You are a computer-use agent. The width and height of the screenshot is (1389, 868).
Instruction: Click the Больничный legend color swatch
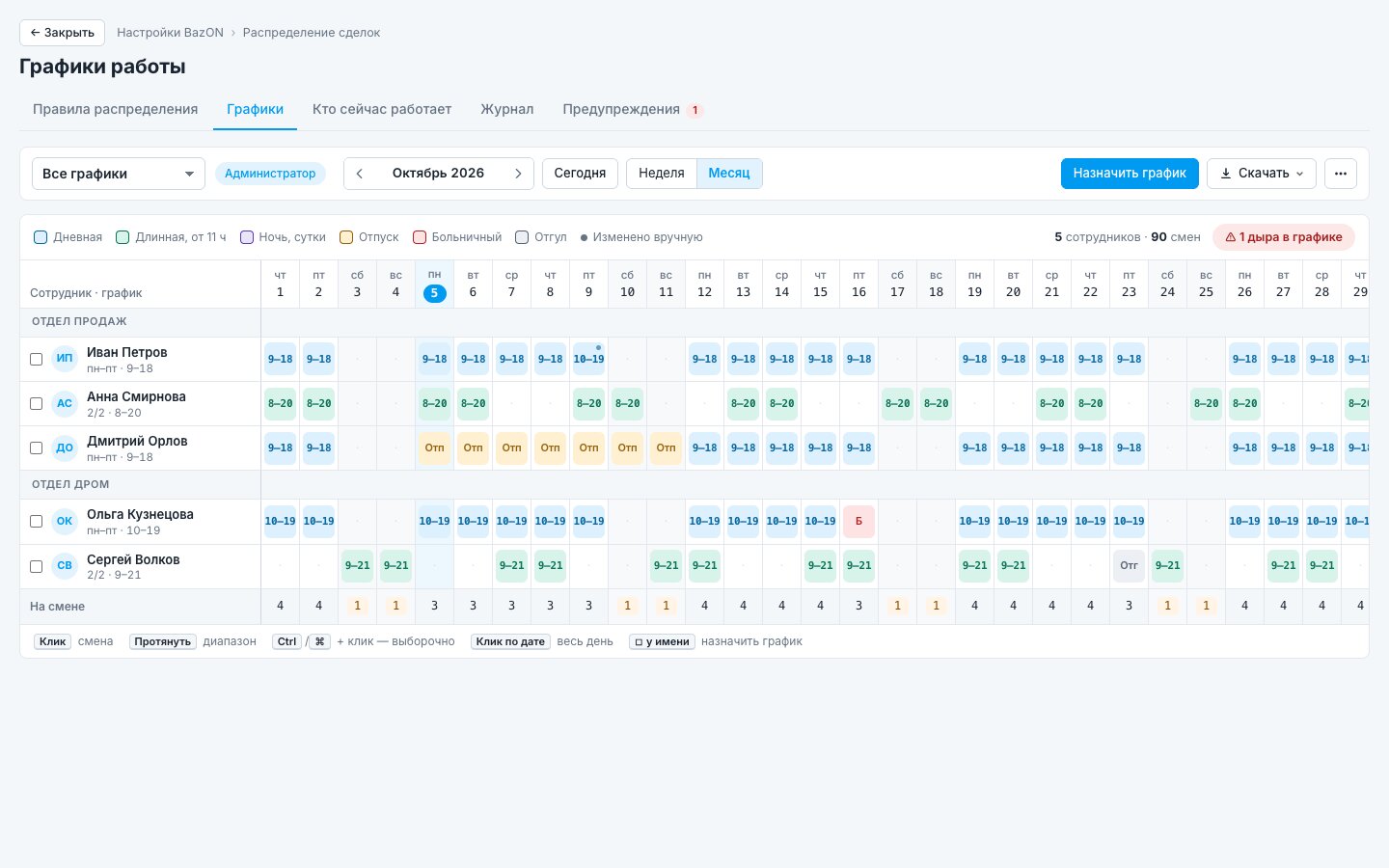click(x=420, y=237)
